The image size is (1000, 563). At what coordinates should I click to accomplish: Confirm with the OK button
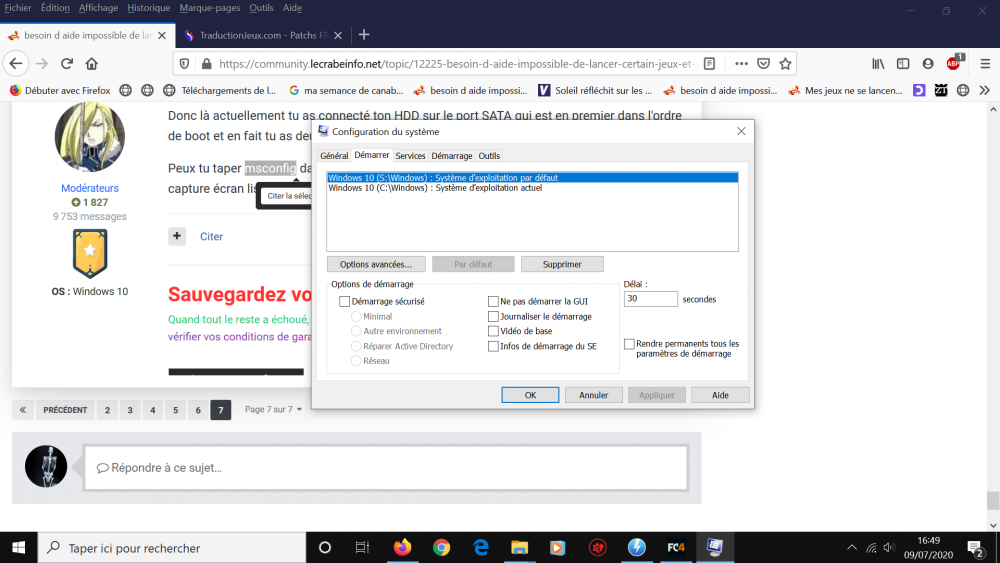point(530,395)
